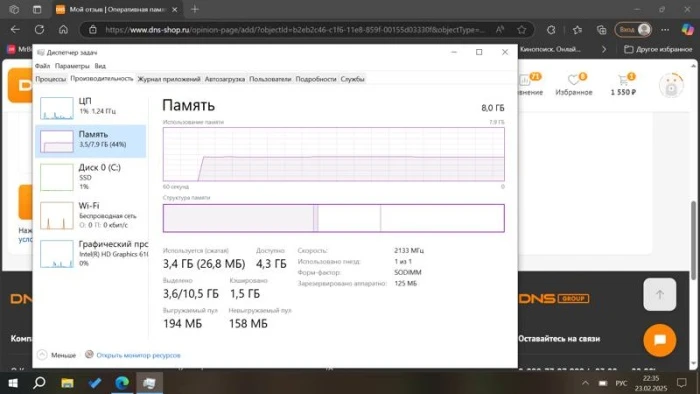Open Windows taskbar search

[x=39, y=383]
